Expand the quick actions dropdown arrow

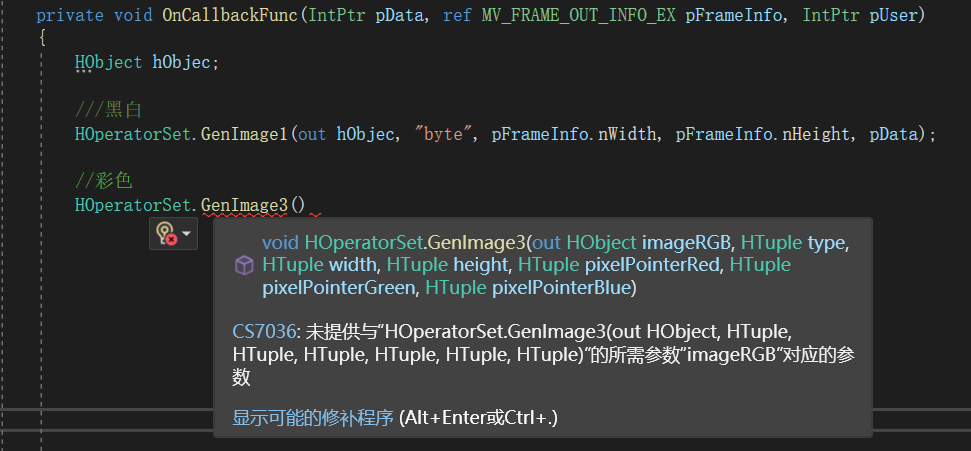tap(187, 234)
